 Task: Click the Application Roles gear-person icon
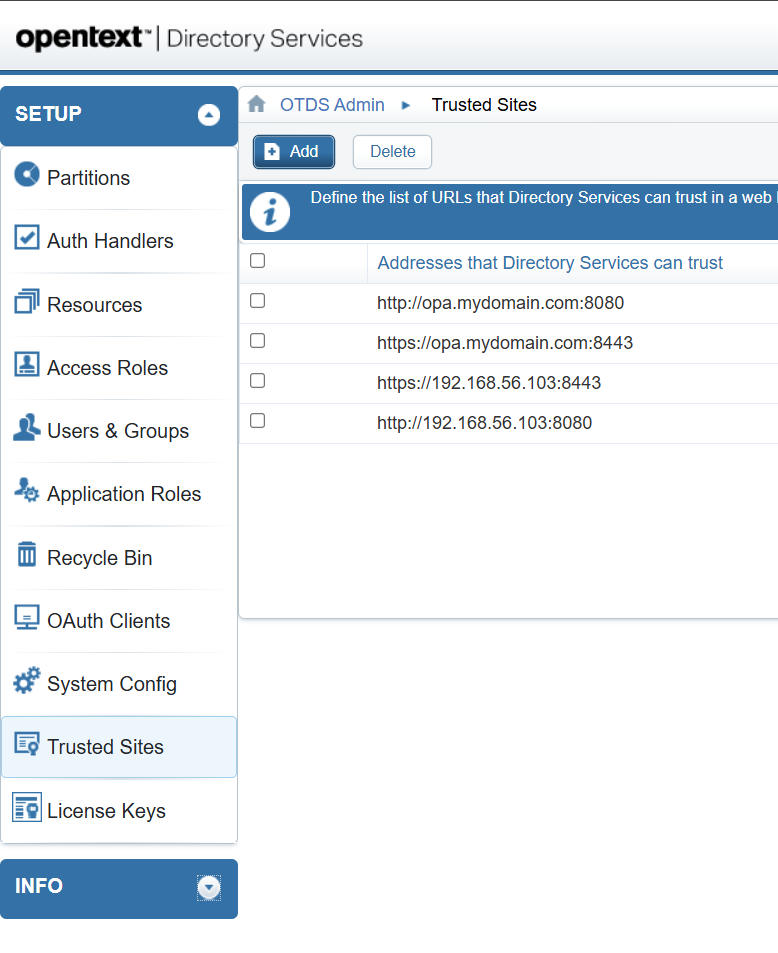tap(27, 491)
